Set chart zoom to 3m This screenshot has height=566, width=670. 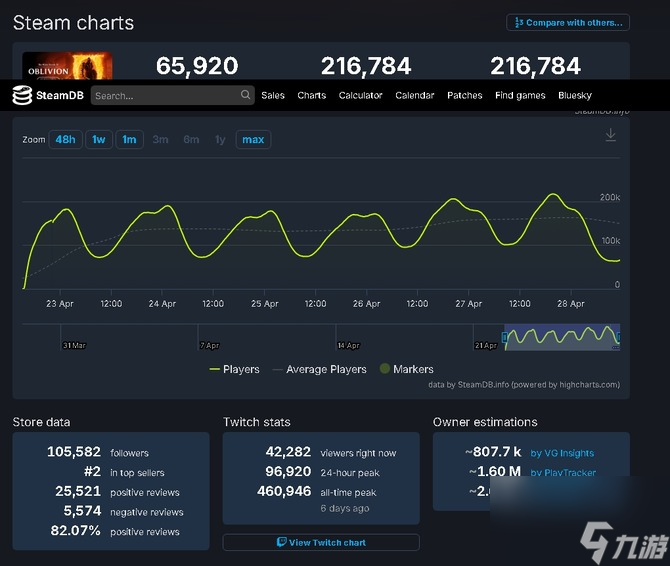160,140
